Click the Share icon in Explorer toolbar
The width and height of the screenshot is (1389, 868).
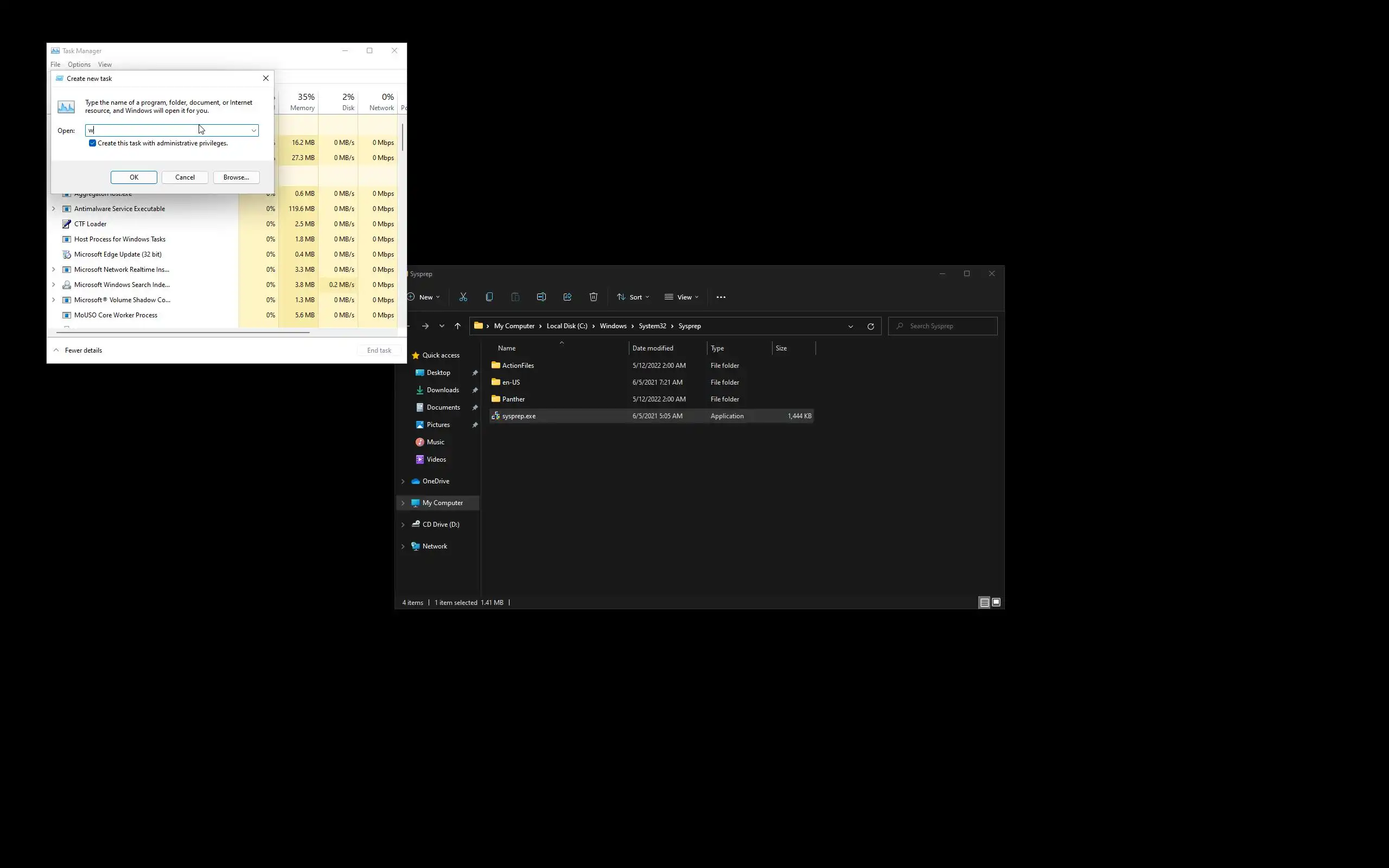(567, 297)
